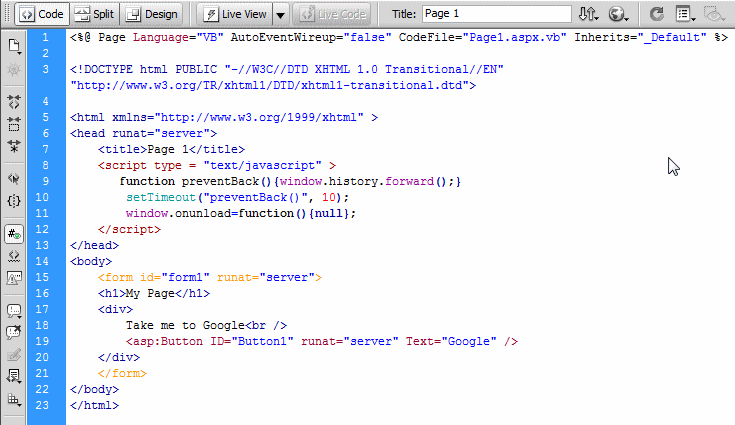The height and width of the screenshot is (425, 735).
Task: Open the Live View options dropdown arrow
Action: pos(280,15)
